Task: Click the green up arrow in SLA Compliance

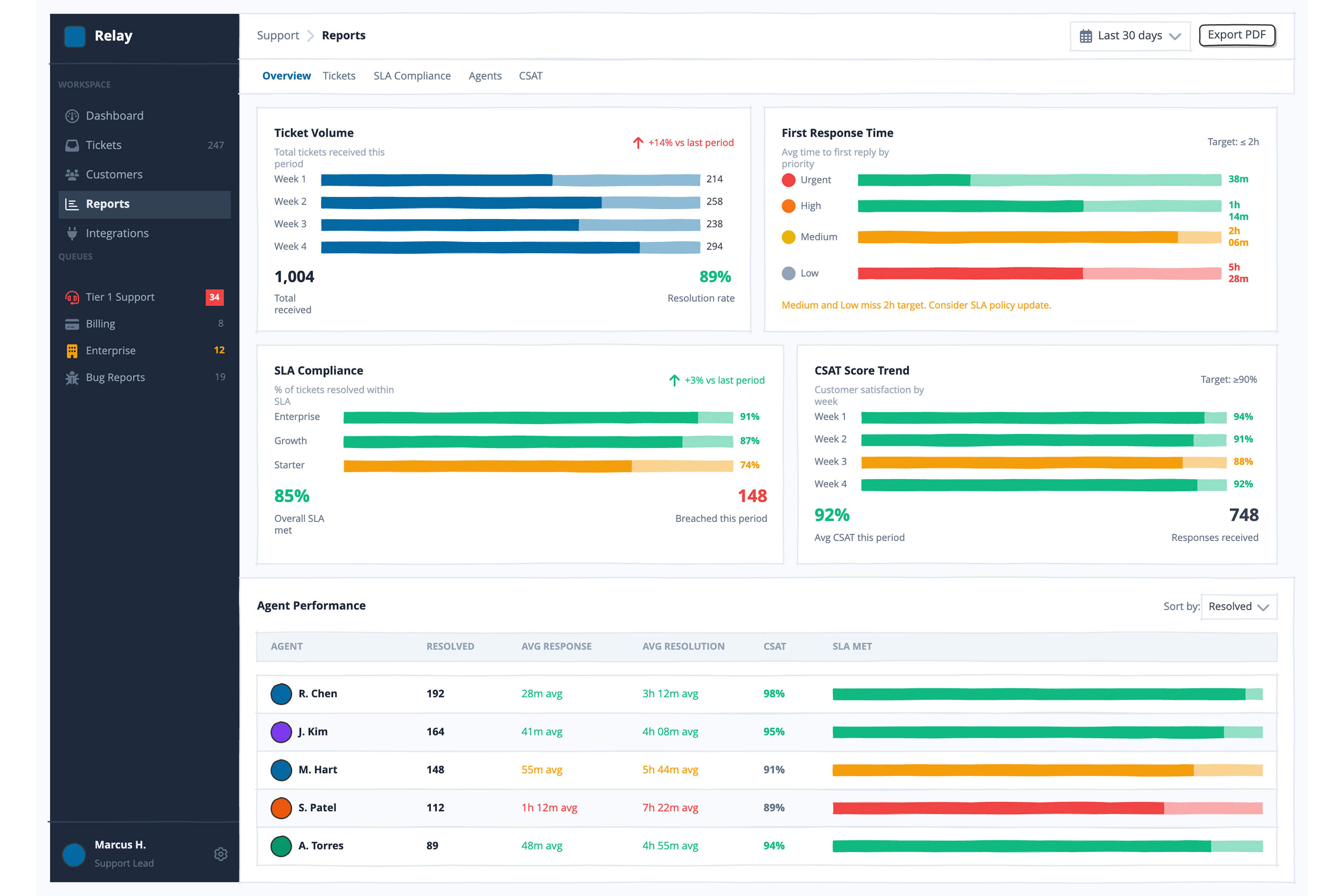Action: (x=674, y=380)
